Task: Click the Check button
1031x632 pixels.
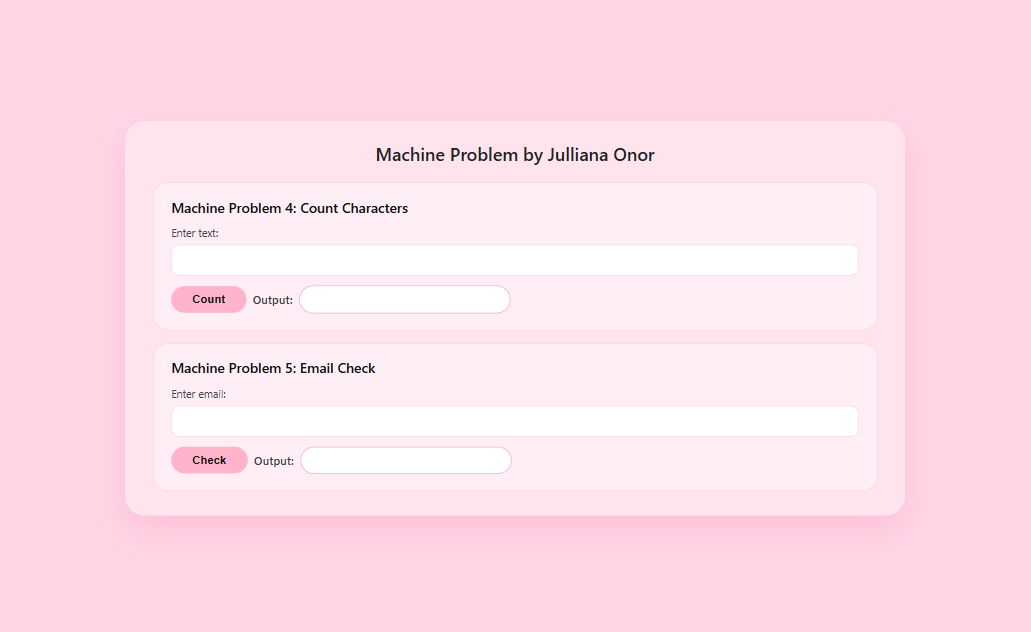Action: pos(208,460)
